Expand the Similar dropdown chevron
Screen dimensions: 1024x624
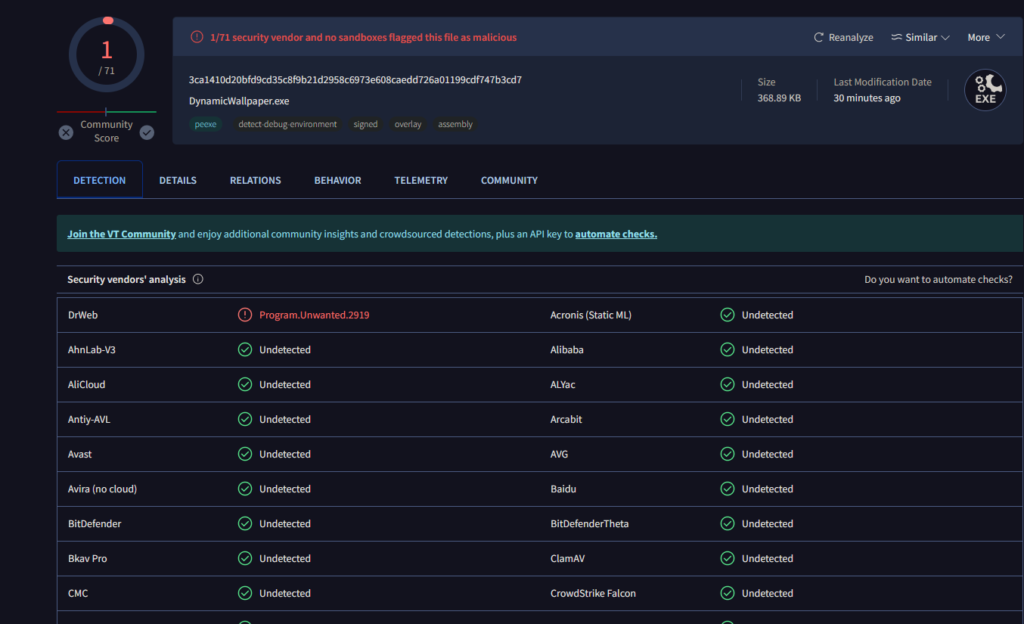point(945,38)
